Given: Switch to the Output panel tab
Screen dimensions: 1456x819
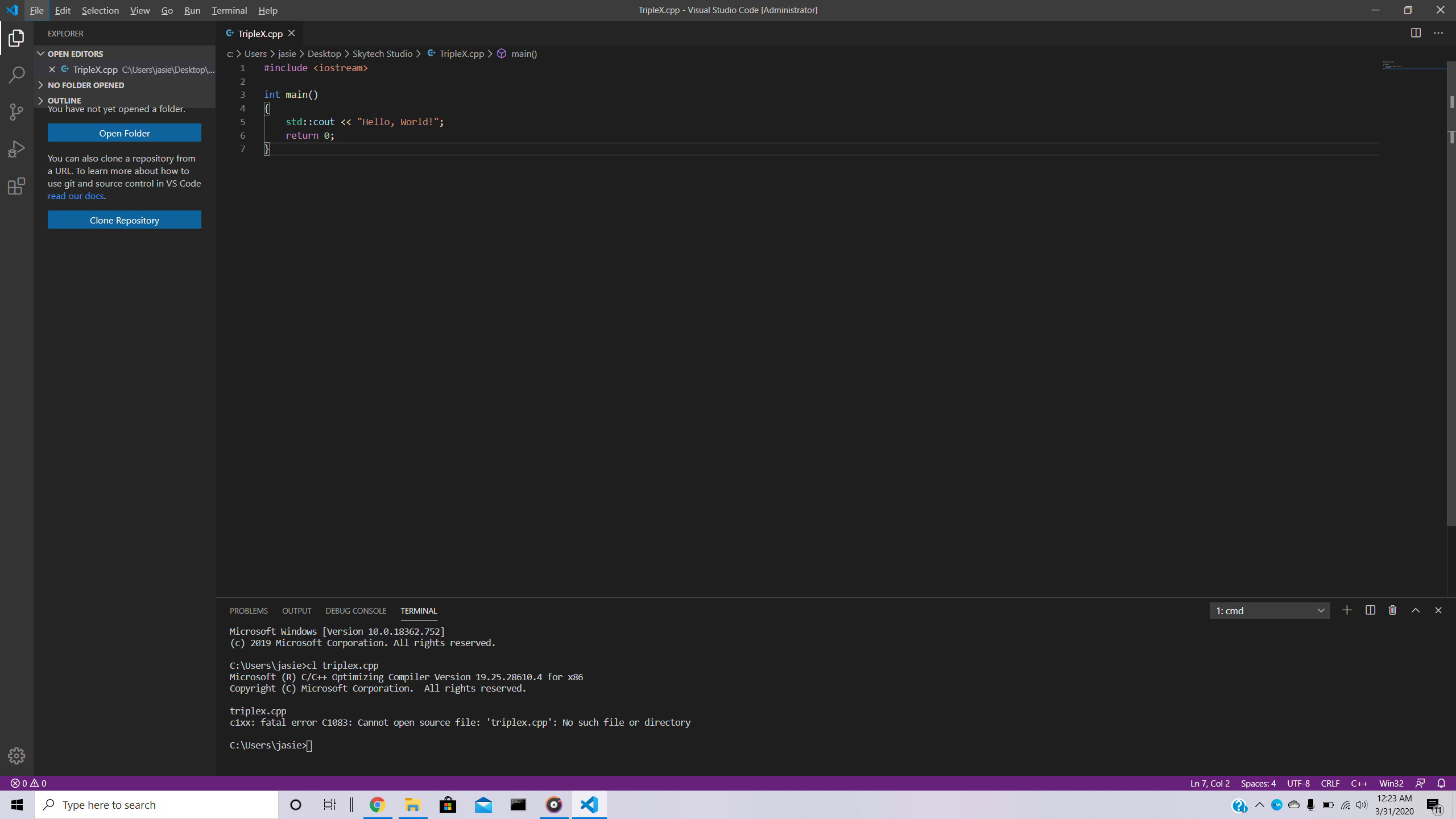Looking at the screenshot, I should pos(296,610).
